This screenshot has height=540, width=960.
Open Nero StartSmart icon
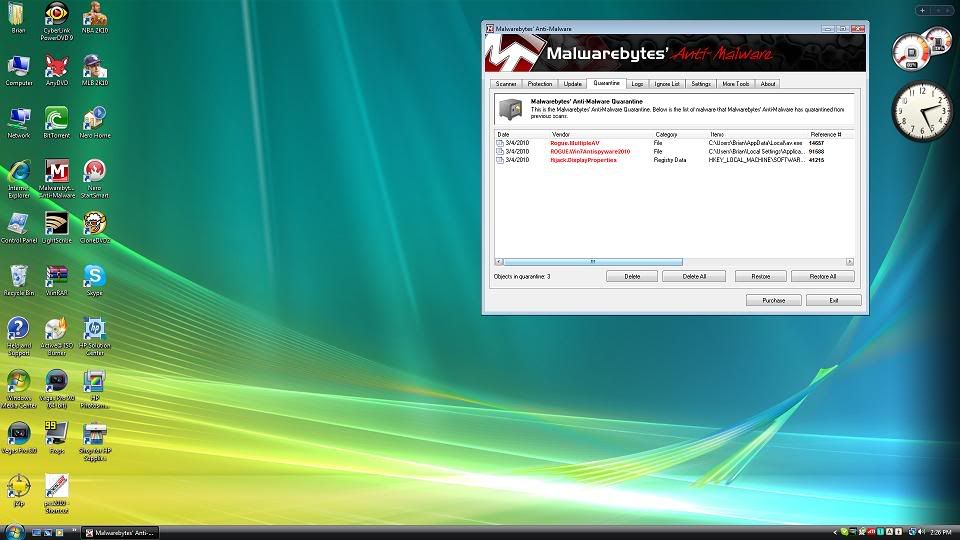pos(94,179)
